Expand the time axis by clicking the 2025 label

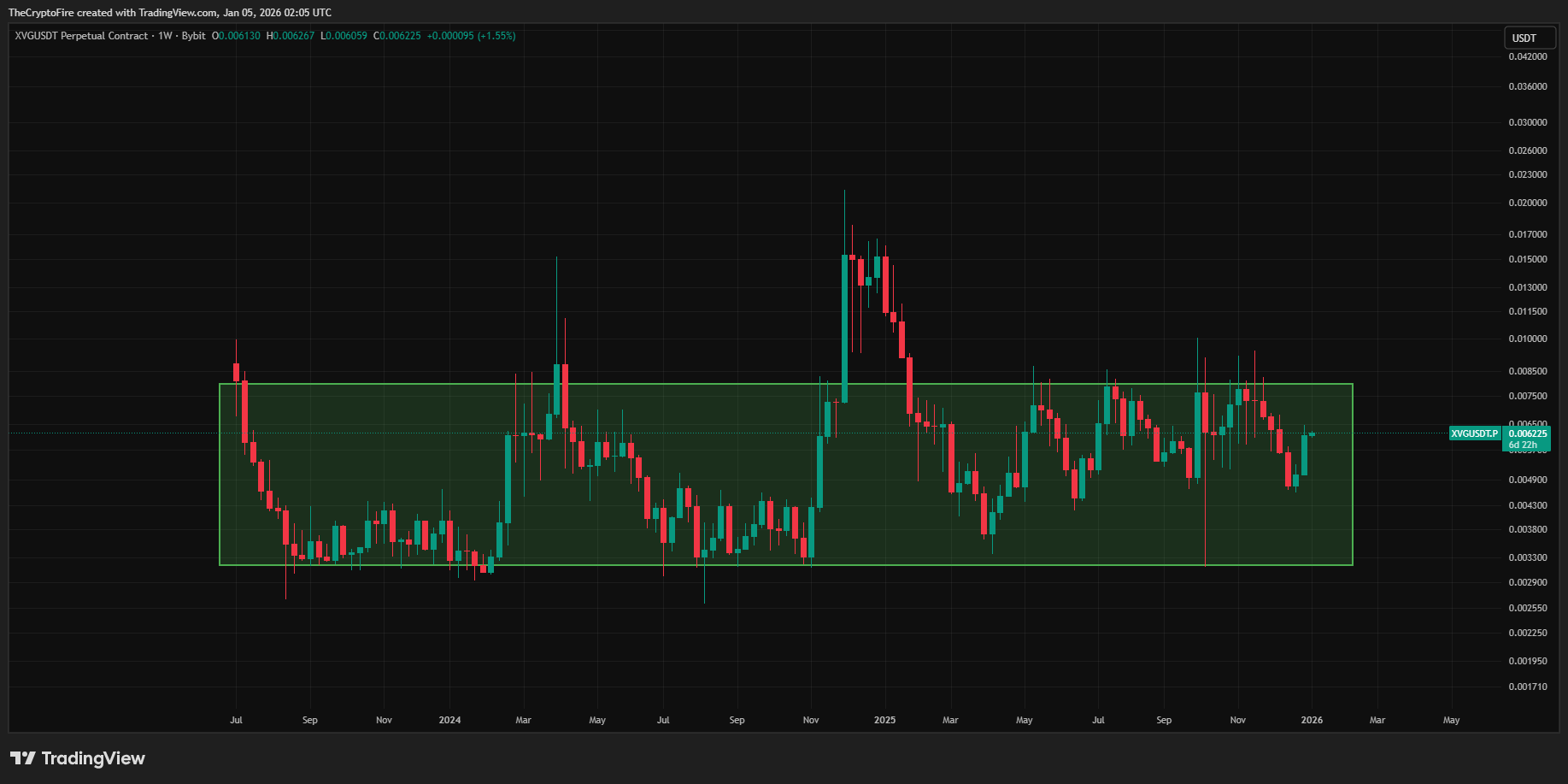tap(884, 720)
